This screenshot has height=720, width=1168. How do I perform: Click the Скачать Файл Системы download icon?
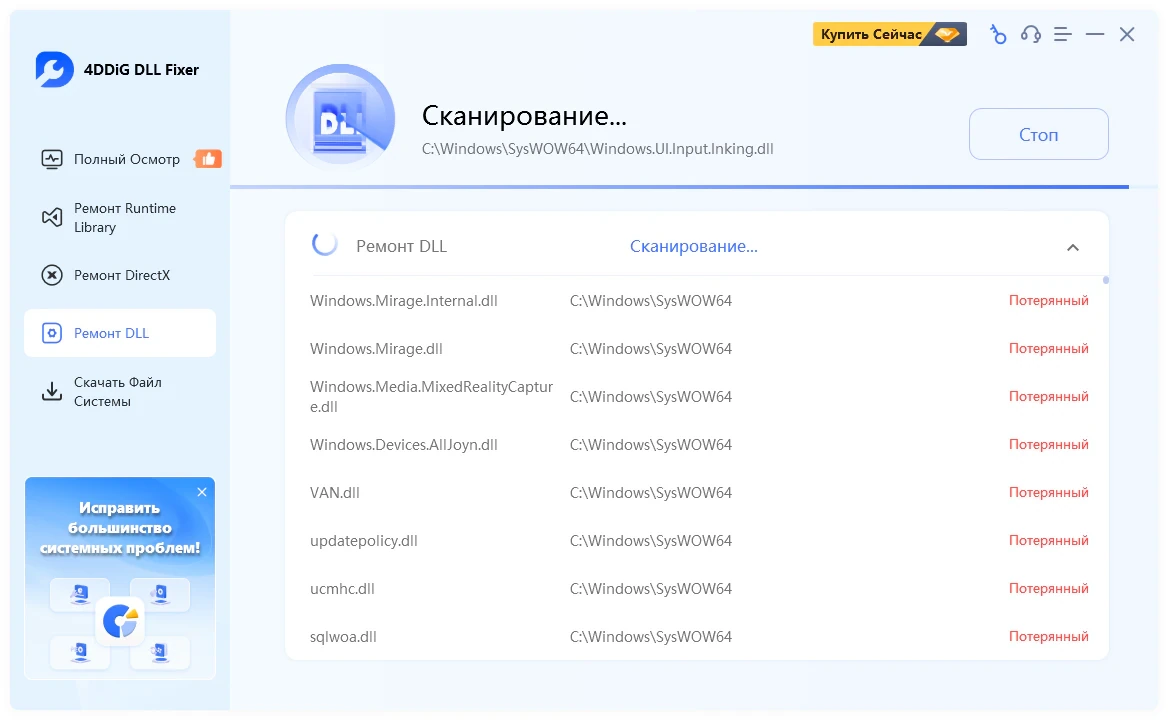[x=51, y=392]
